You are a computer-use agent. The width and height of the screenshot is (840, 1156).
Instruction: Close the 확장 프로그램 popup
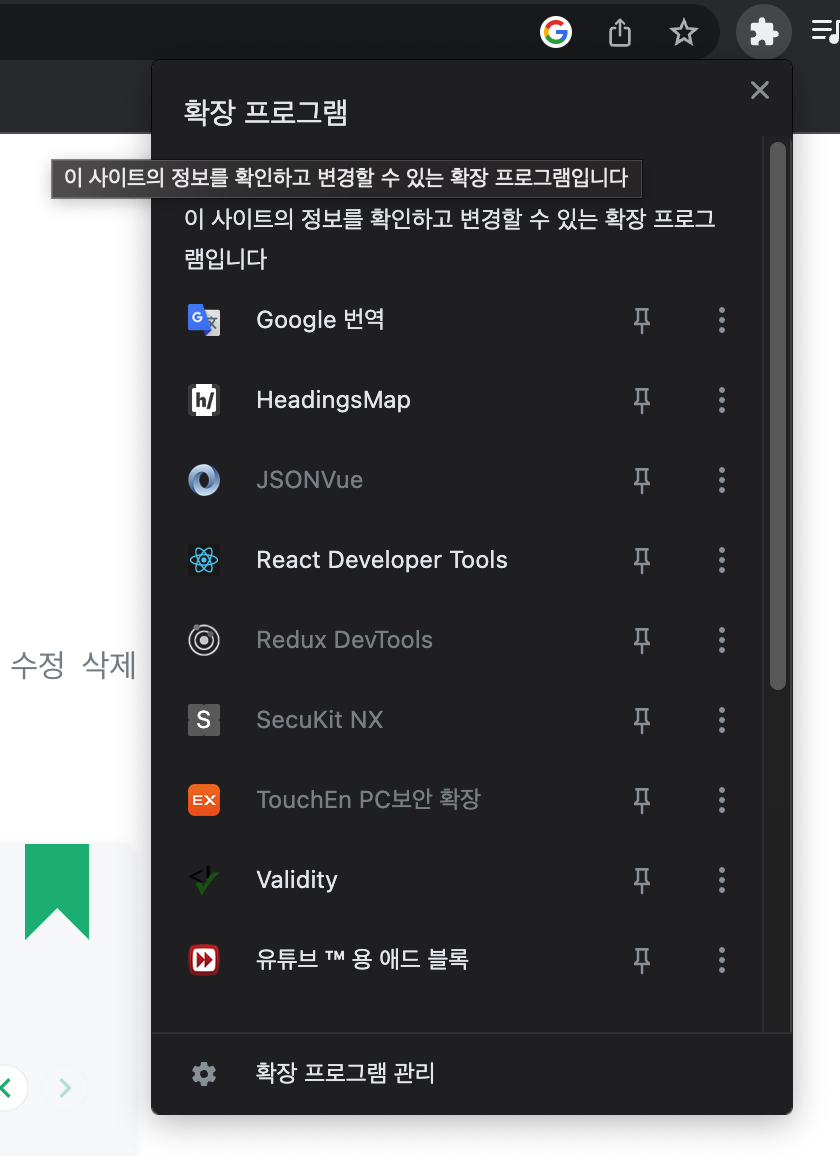coord(760,90)
